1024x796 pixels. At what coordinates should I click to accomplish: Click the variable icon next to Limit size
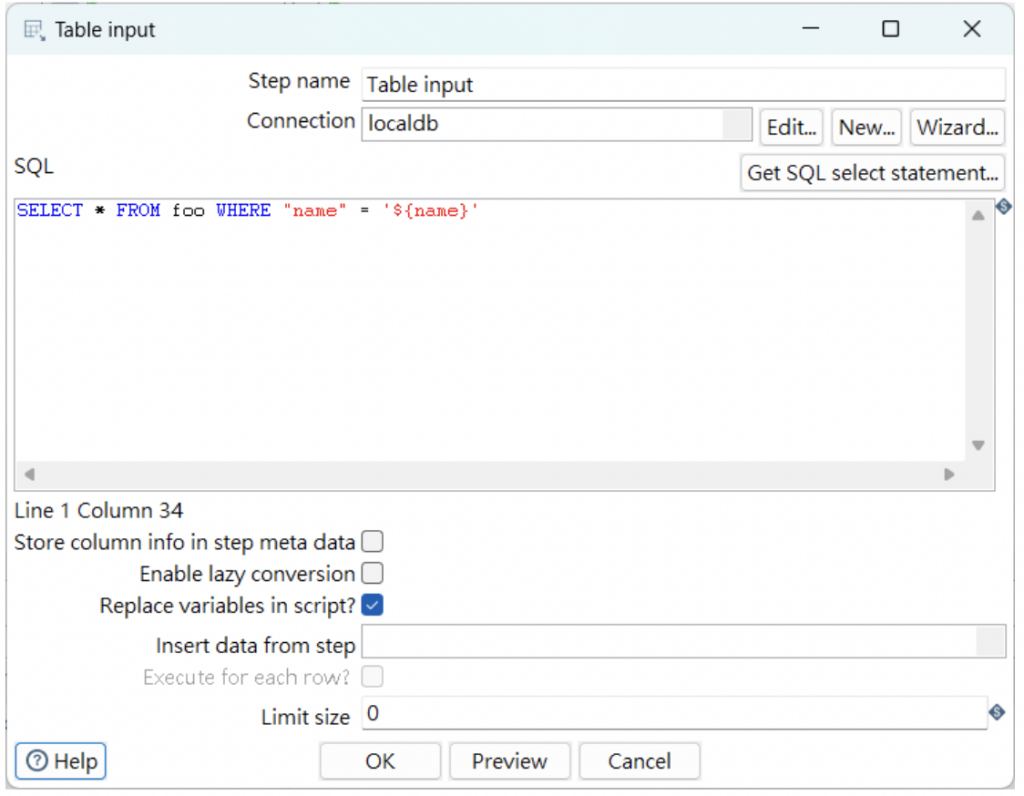point(996,713)
